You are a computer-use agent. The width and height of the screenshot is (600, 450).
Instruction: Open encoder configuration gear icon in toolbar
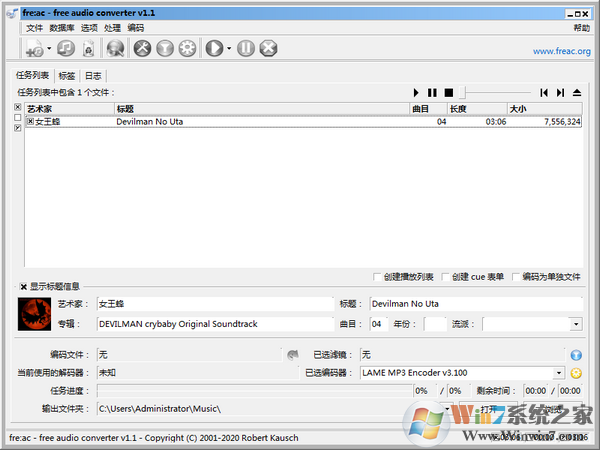(x=186, y=48)
